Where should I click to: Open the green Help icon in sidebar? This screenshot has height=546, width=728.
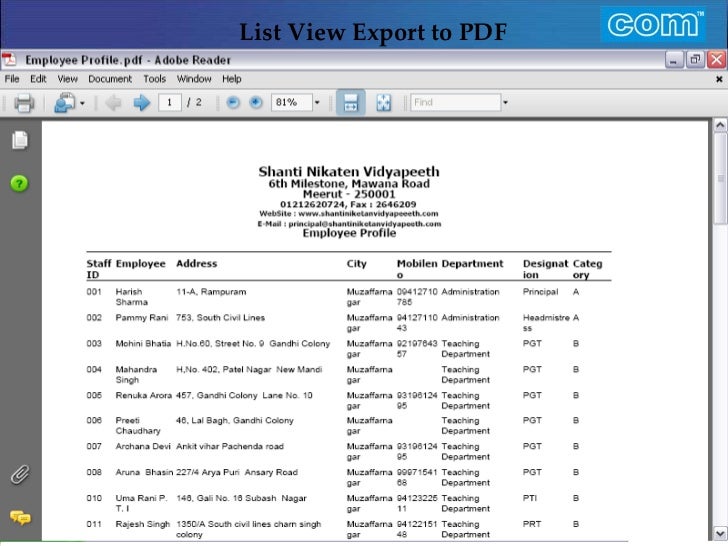[19, 183]
